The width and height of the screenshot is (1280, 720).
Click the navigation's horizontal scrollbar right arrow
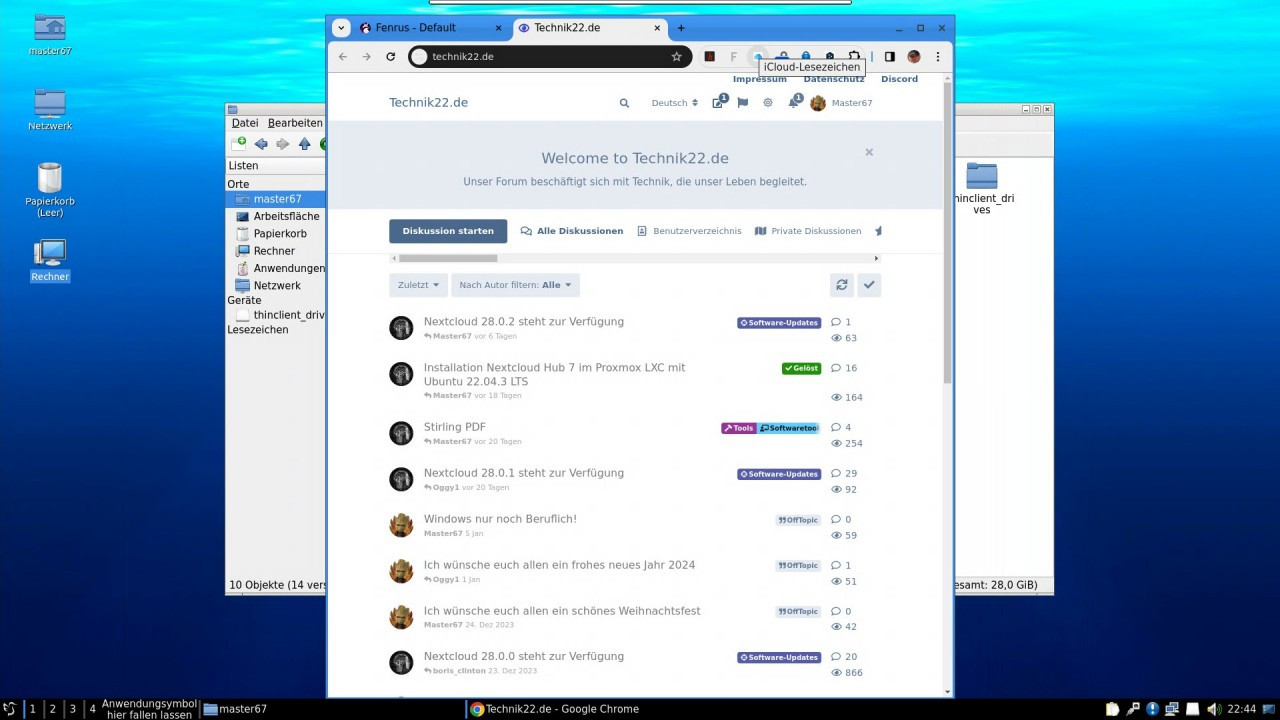[876, 258]
